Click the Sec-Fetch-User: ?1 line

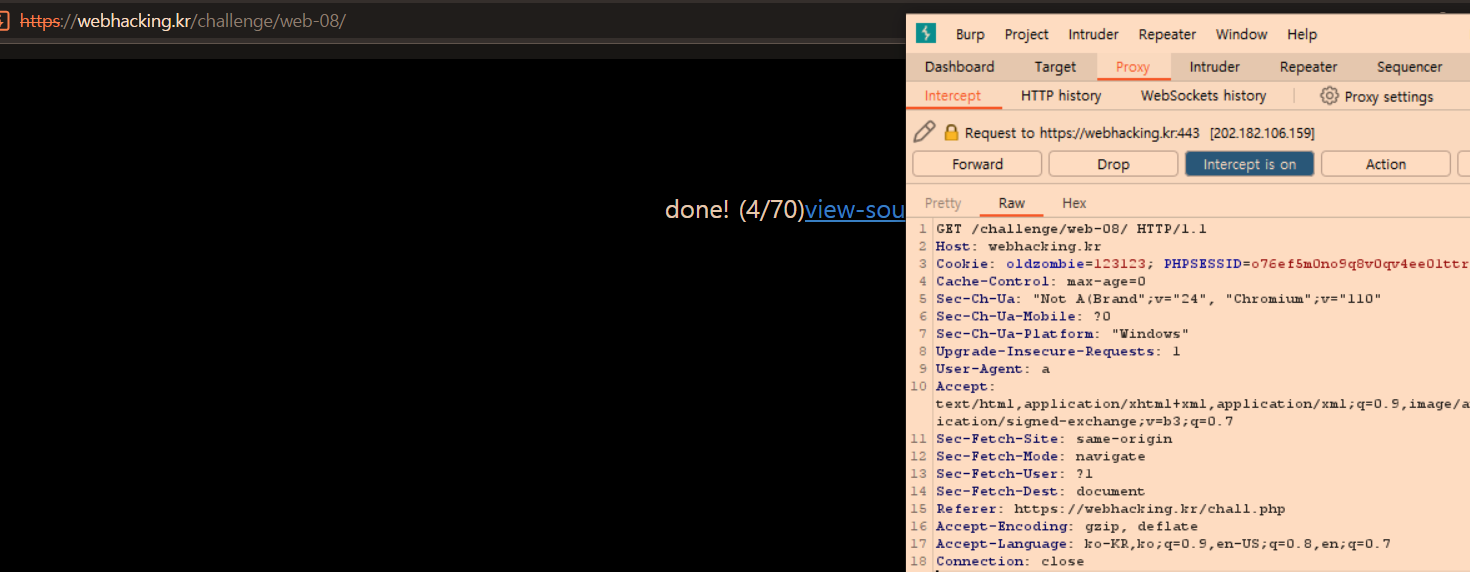(x=1014, y=474)
